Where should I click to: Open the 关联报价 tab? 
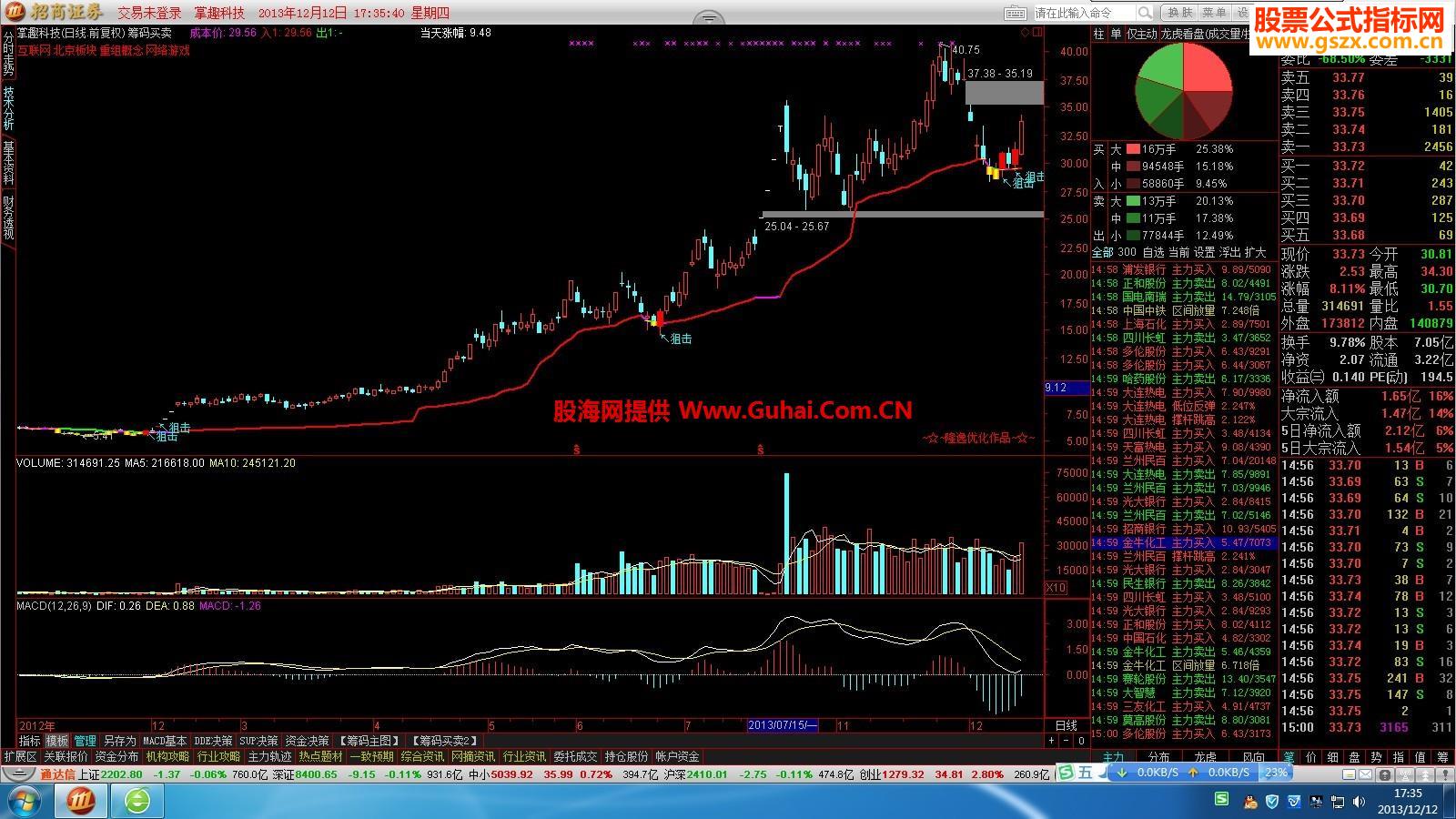[66, 756]
